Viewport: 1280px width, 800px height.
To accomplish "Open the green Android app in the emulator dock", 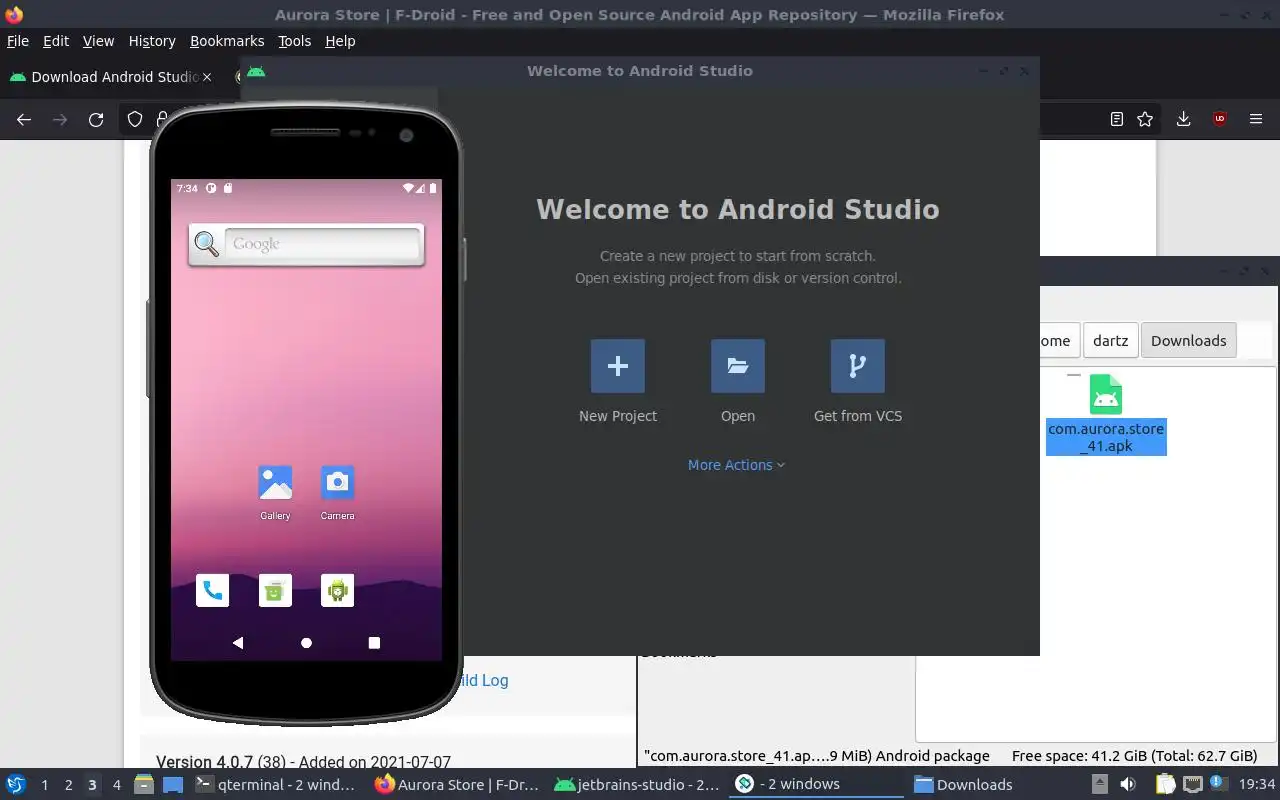I will [337, 590].
